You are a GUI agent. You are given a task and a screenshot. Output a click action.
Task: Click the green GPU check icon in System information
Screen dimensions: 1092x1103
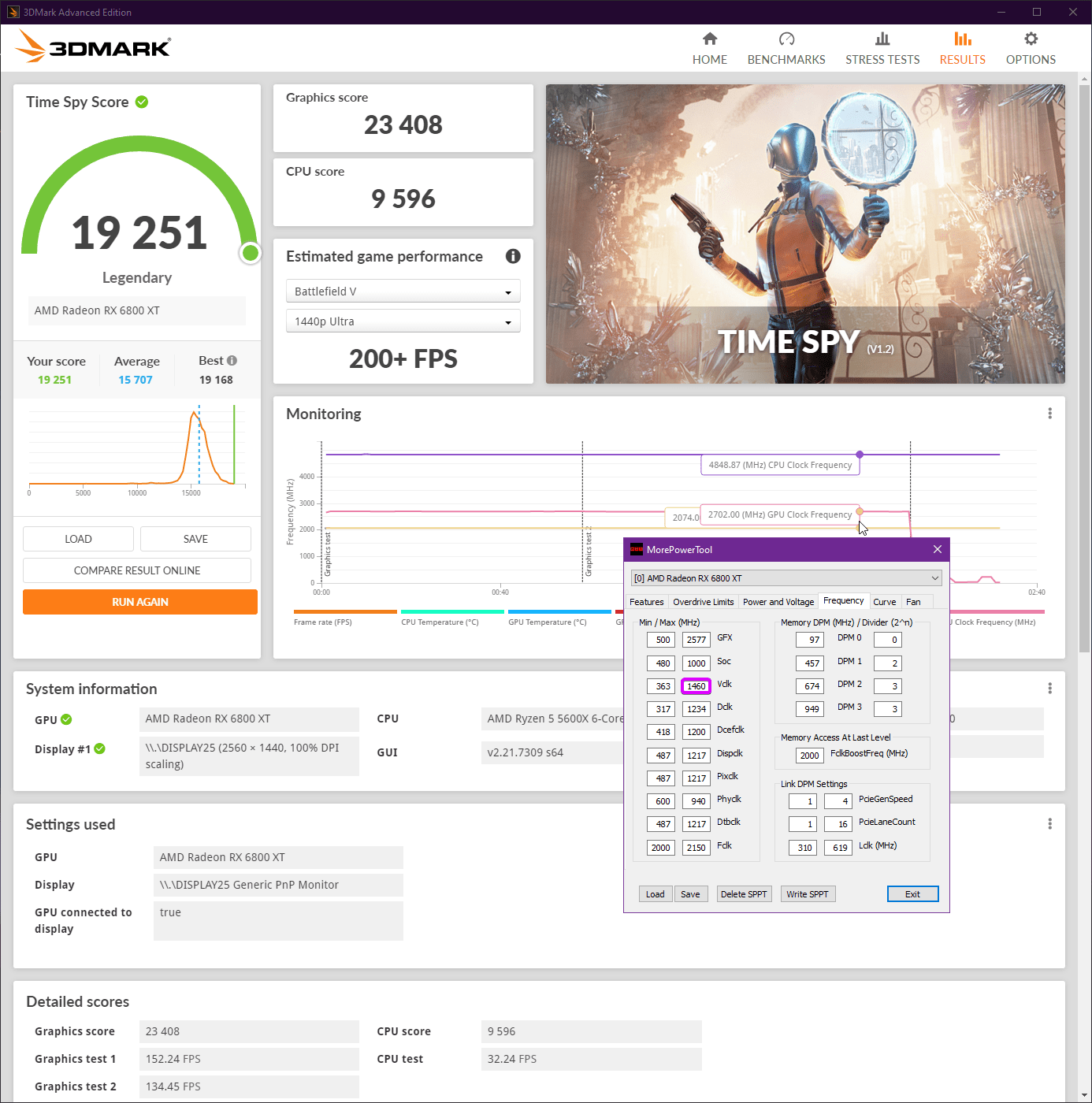(x=66, y=719)
